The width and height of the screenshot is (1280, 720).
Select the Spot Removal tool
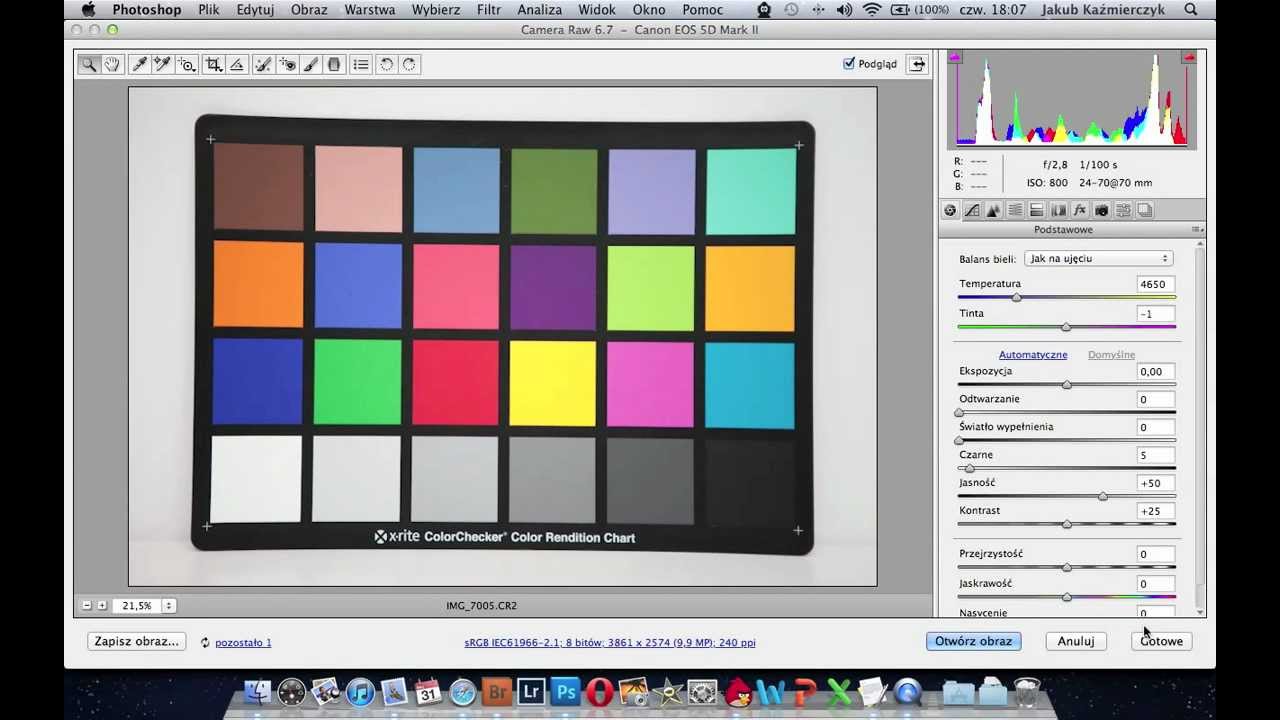pyautogui.click(x=263, y=64)
